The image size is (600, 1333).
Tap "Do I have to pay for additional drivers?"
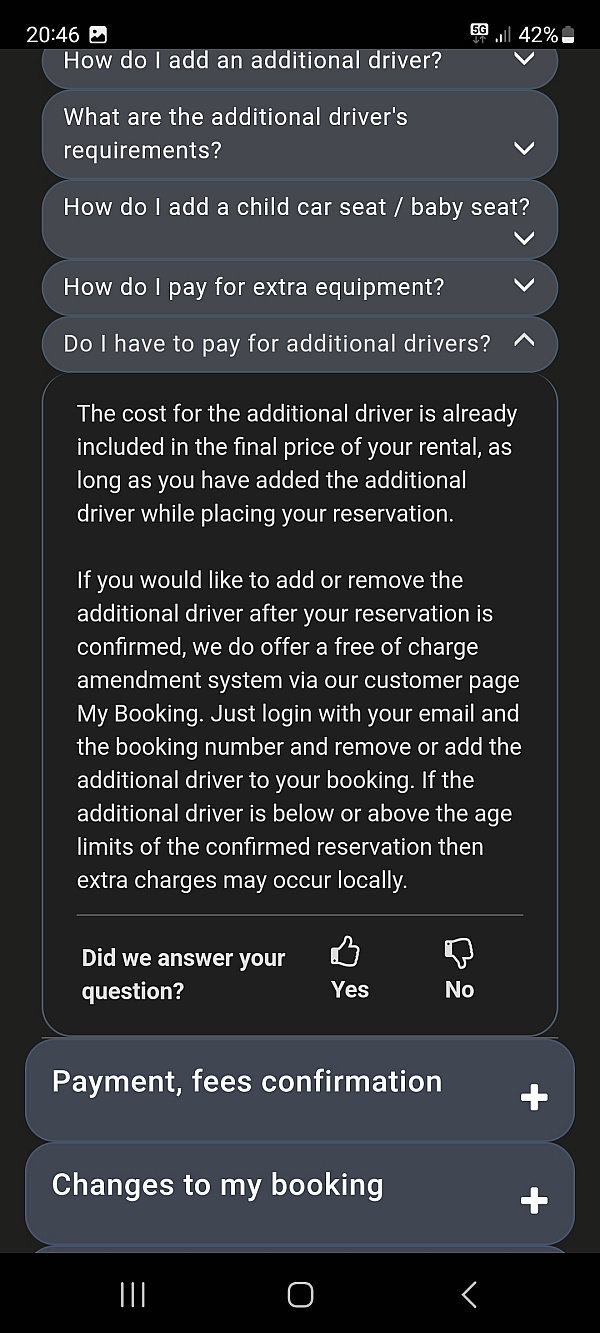277,344
